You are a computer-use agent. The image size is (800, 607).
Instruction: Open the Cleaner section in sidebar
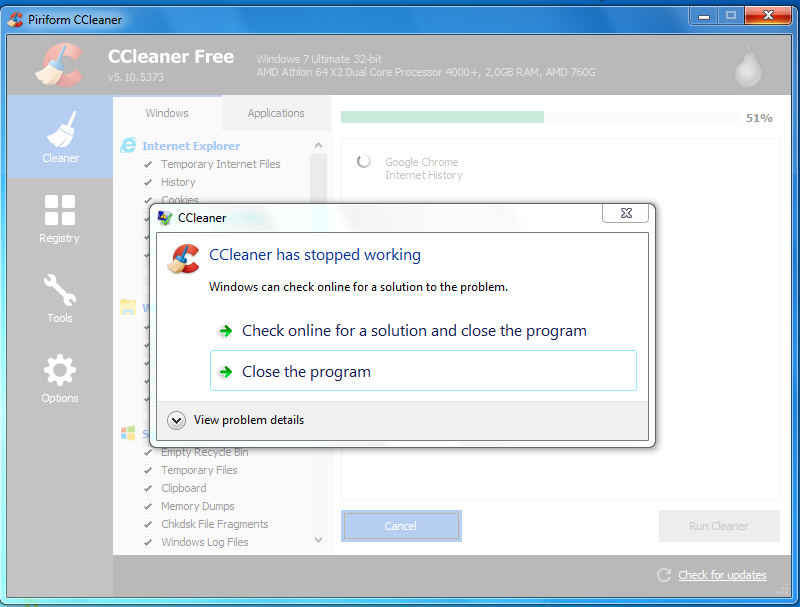coord(60,137)
